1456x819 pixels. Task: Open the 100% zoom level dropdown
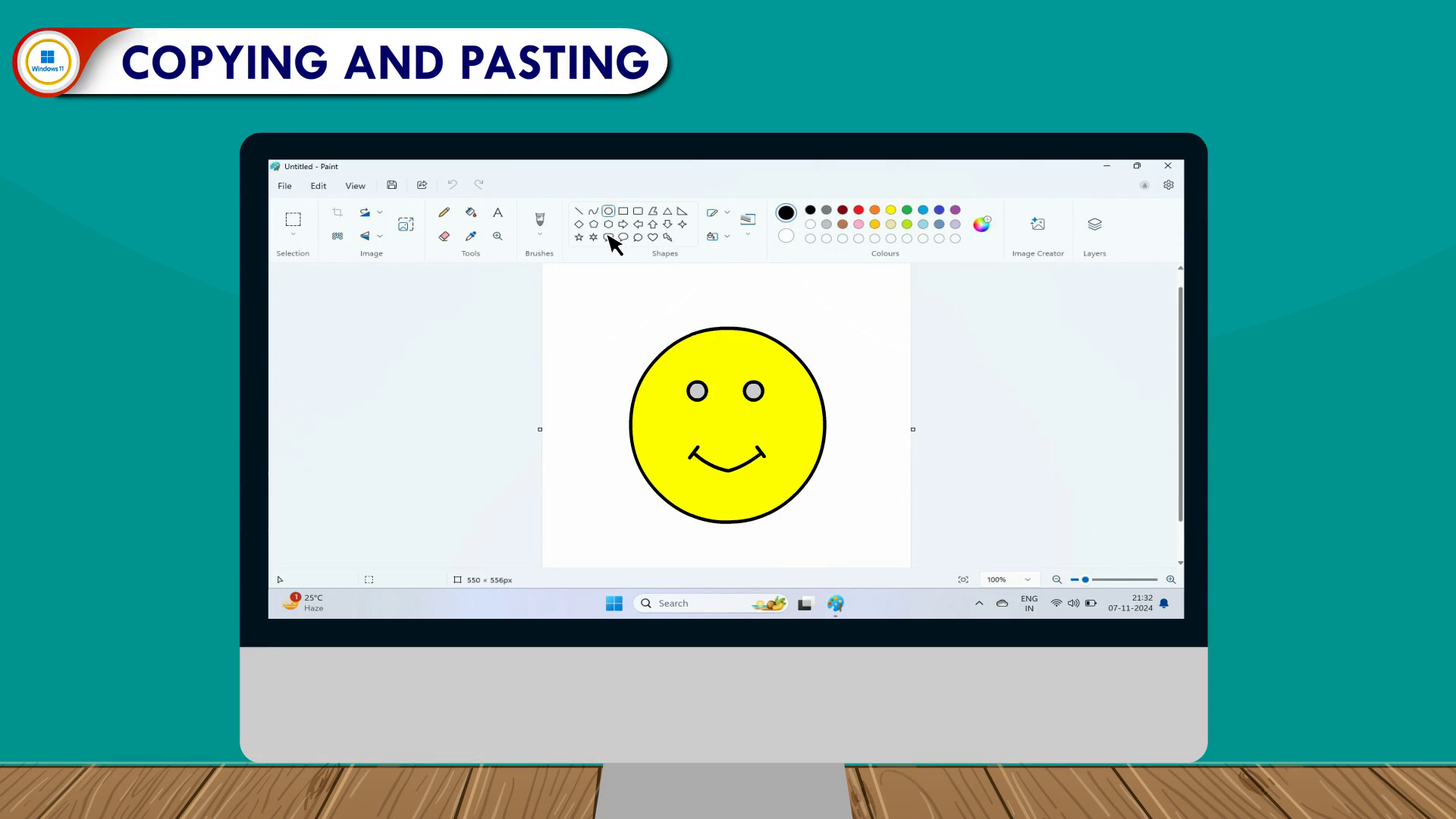[x=1028, y=579]
